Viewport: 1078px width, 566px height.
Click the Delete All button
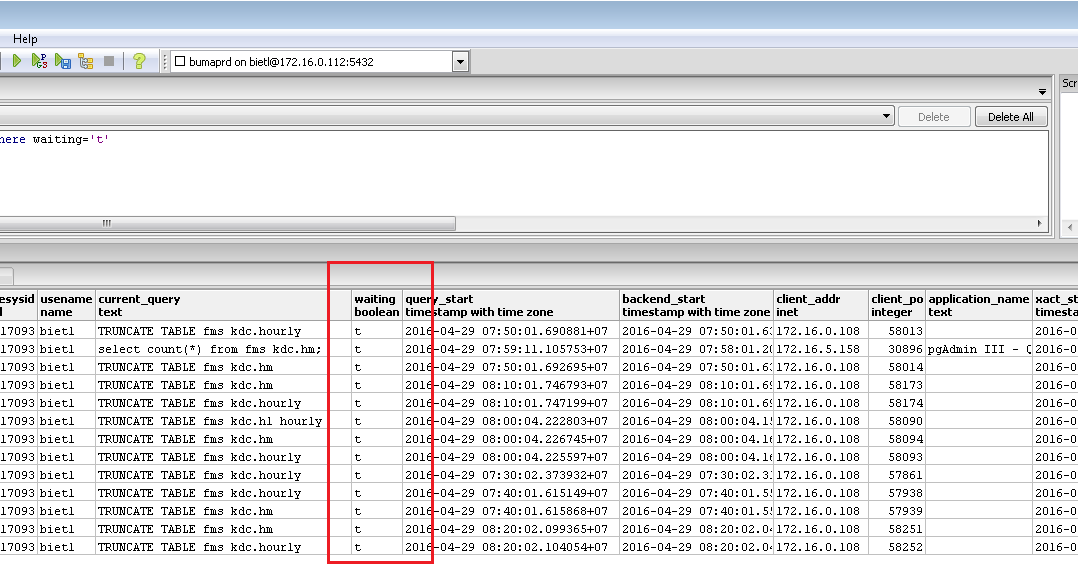pyautogui.click(x=1011, y=117)
